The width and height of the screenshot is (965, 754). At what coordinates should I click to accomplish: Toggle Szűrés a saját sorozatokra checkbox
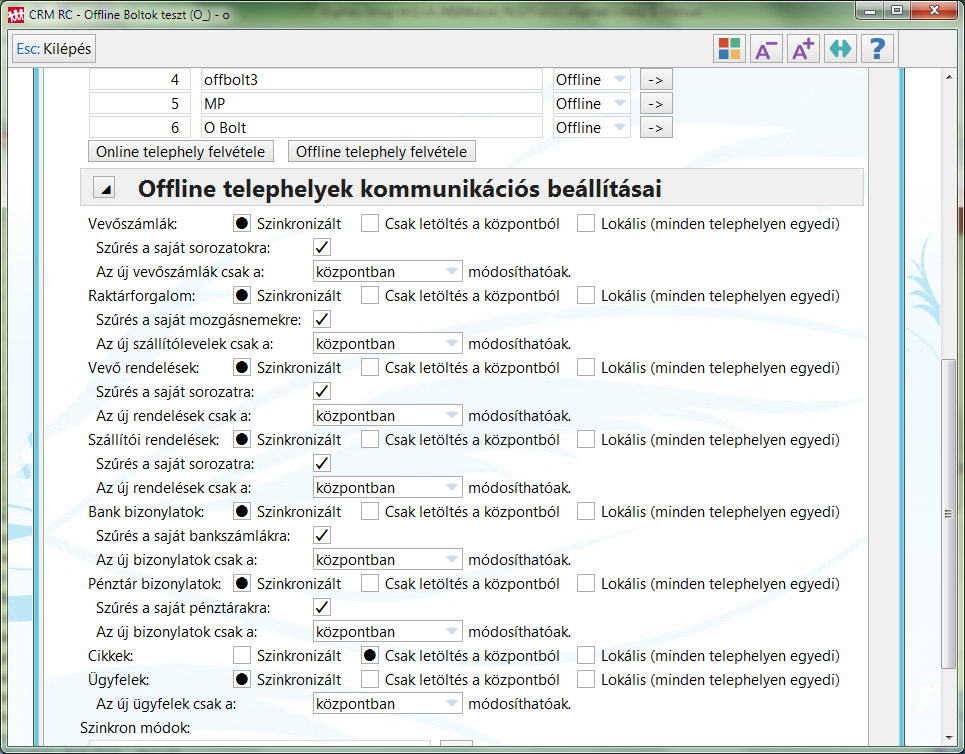322,247
